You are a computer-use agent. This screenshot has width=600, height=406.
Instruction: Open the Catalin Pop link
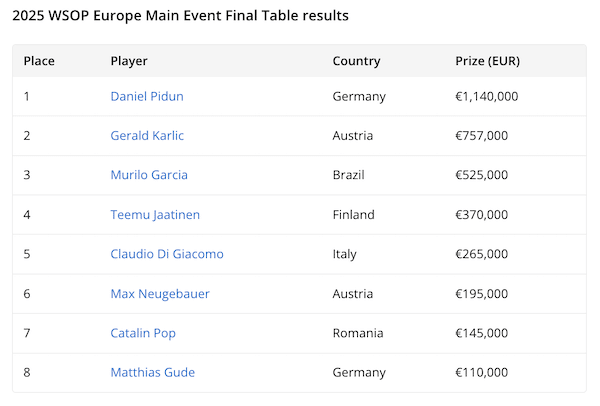click(x=142, y=333)
